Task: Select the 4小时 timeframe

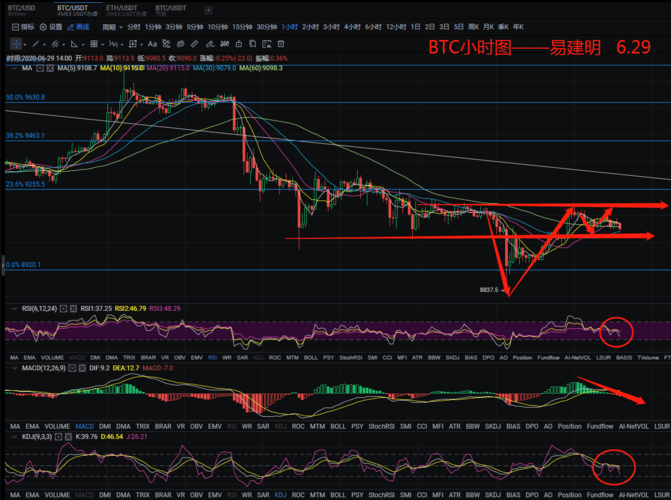Action: 351,27
